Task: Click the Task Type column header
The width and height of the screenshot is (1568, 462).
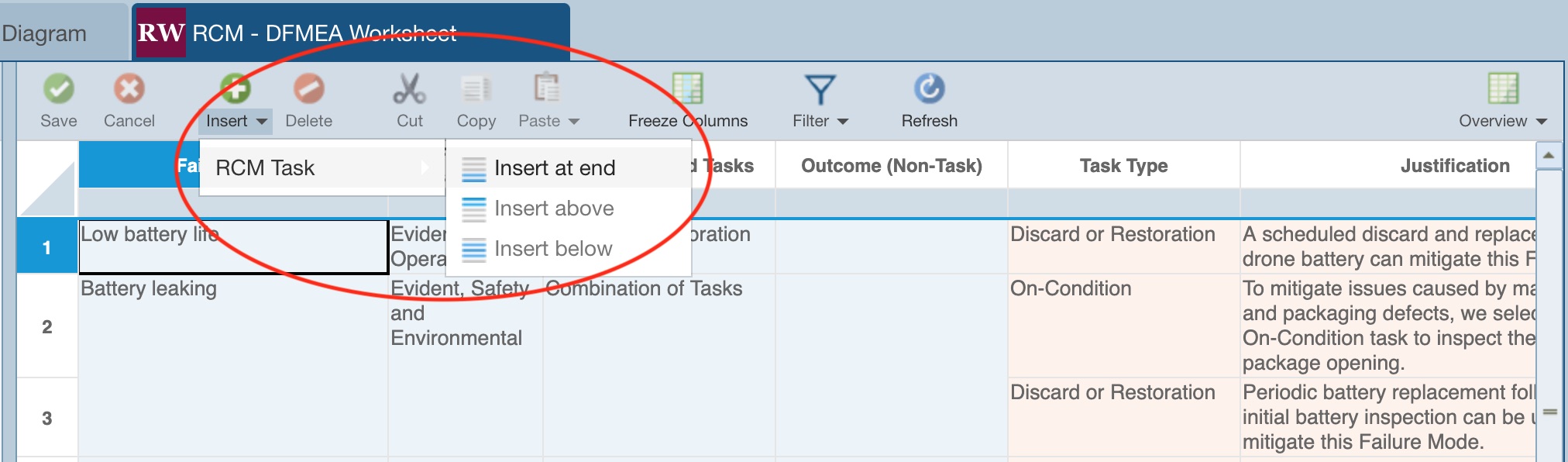Action: (1123, 166)
